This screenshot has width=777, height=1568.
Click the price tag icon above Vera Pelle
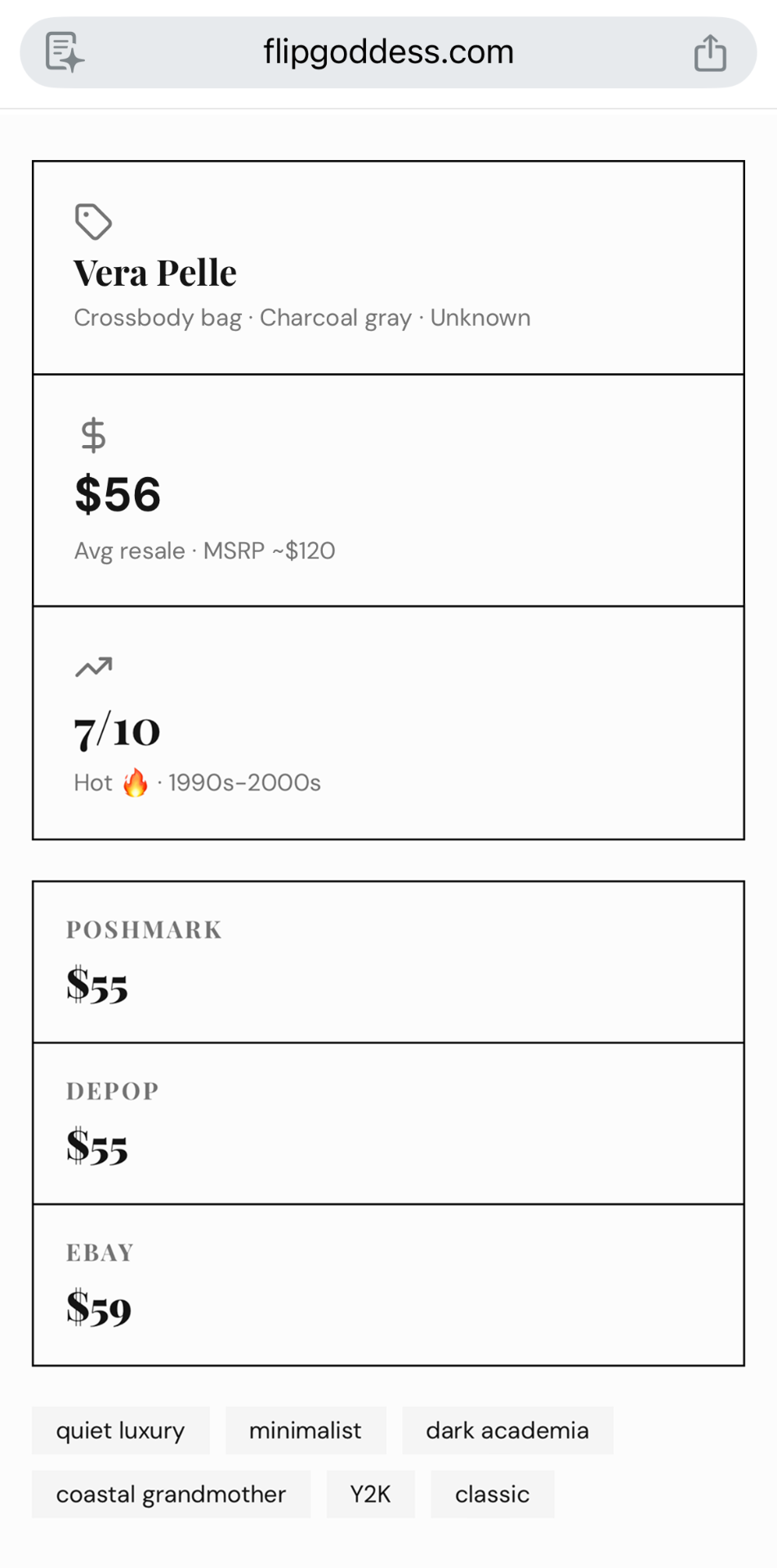[x=93, y=221]
